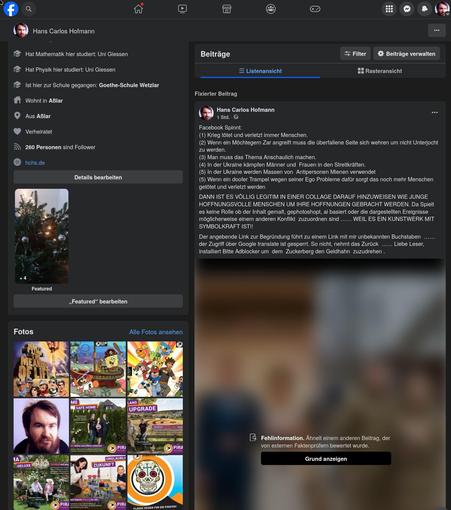The image size is (451, 510).
Task: Open the Messenger icon
Action: click(407, 9)
